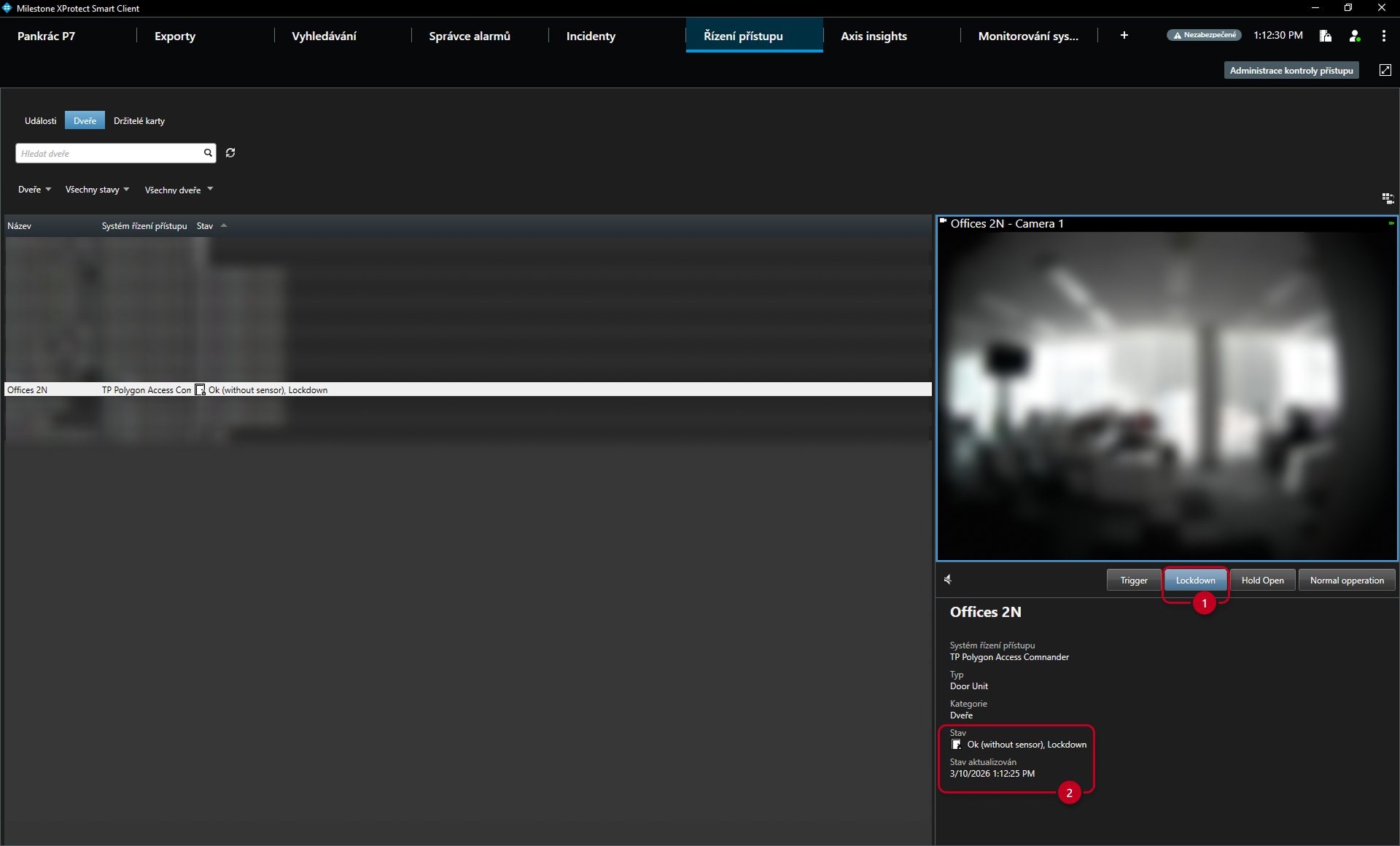1400x846 pixels.
Task: Add a new tab with plus icon
Action: pyautogui.click(x=1124, y=36)
